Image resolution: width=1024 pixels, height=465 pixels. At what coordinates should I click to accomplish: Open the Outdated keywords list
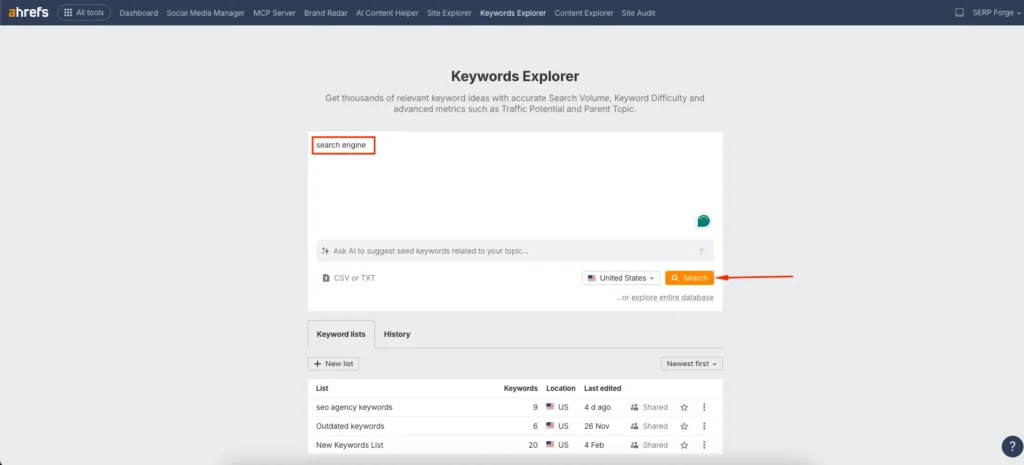350,426
